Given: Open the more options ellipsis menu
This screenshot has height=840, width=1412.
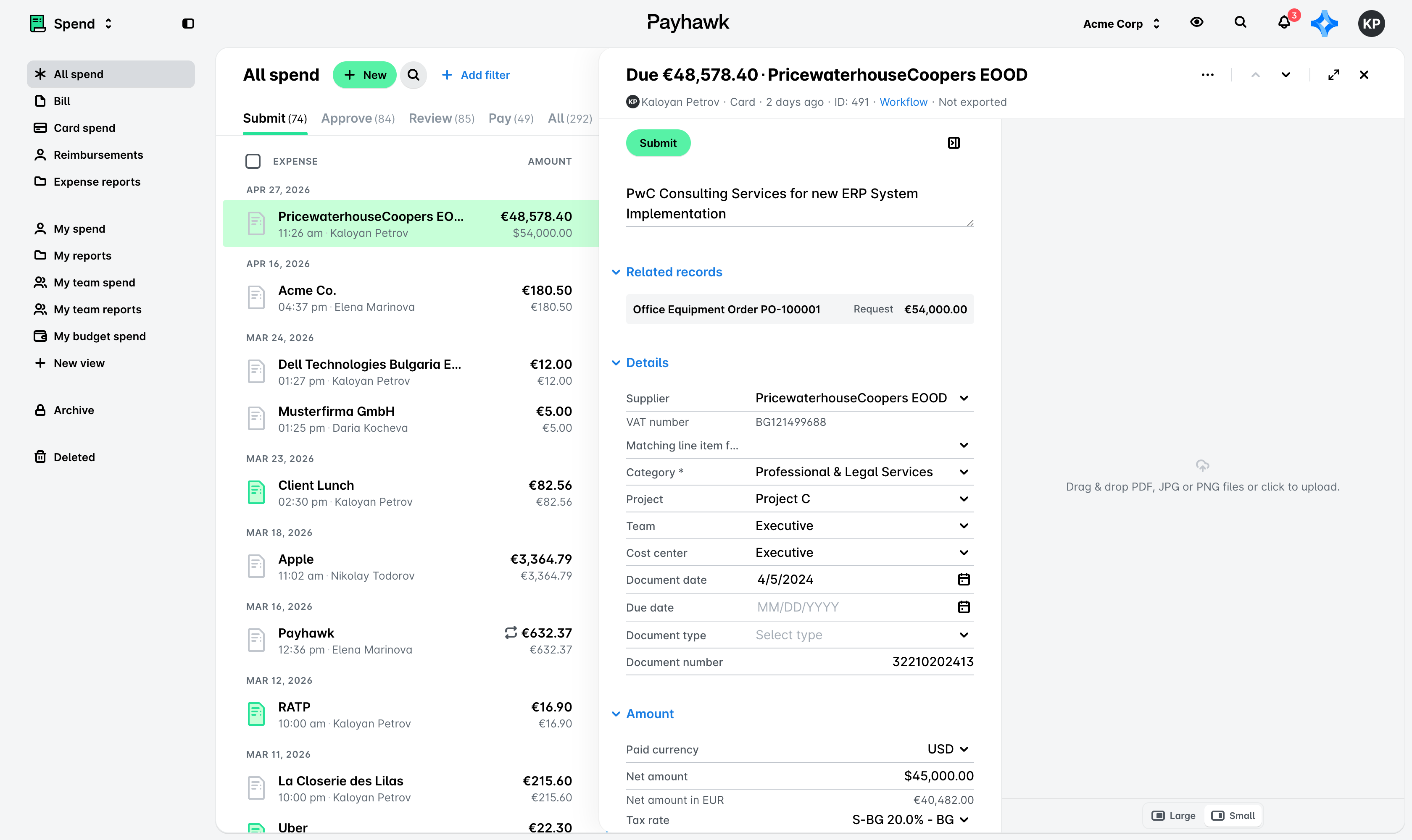Looking at the screenshot, I should pyautogui.click(x=1207, y=75).
